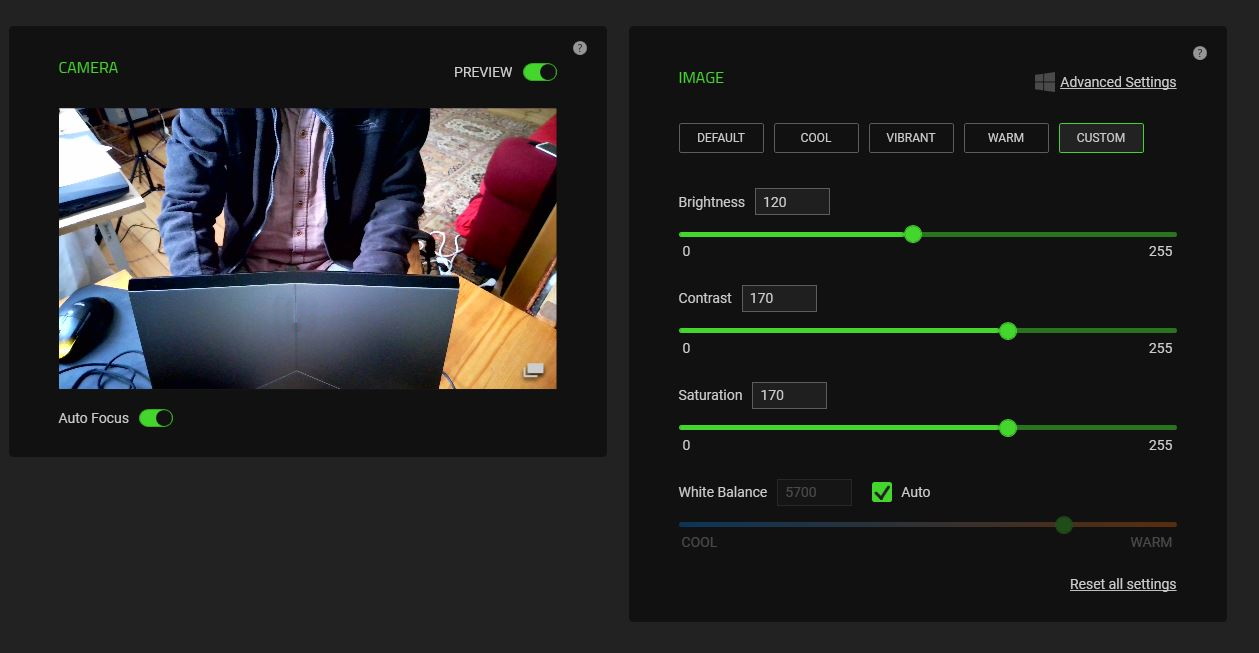This screenshot has height=653, width=1259.
Task: Select the Cool image preset
Action: [x=816, y=138]
